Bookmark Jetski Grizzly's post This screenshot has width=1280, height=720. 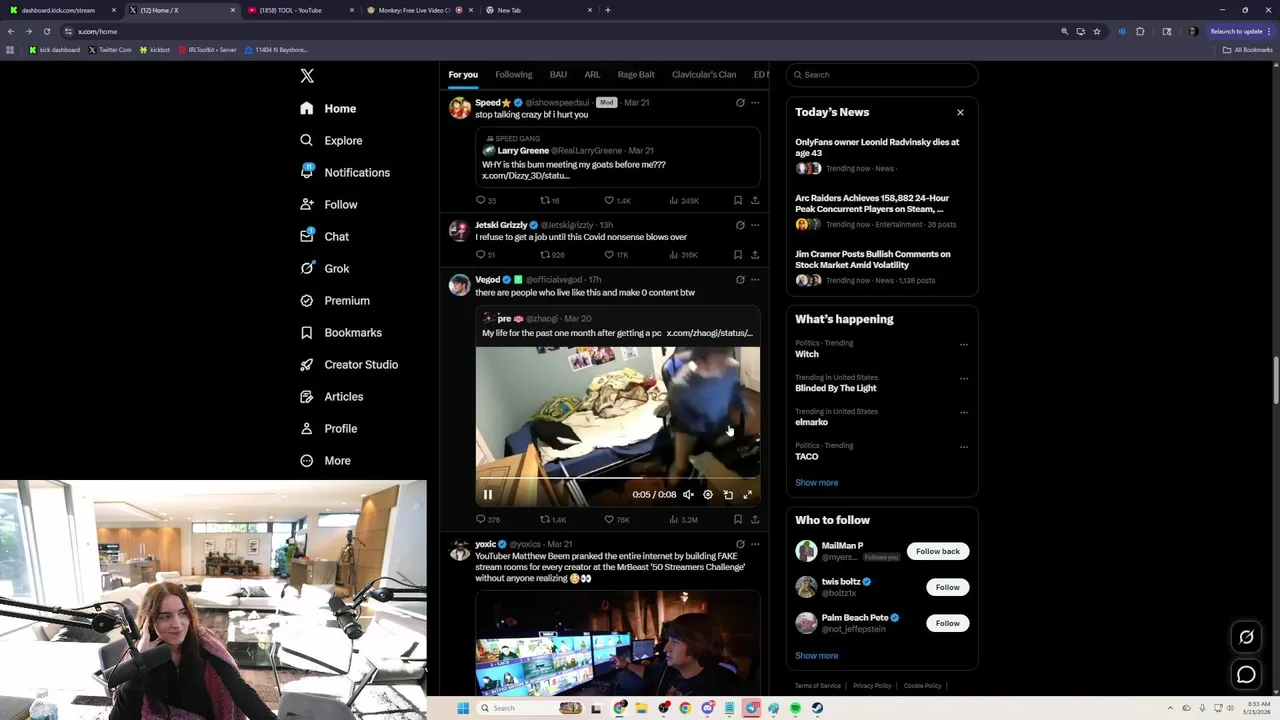tap(738, 255)
